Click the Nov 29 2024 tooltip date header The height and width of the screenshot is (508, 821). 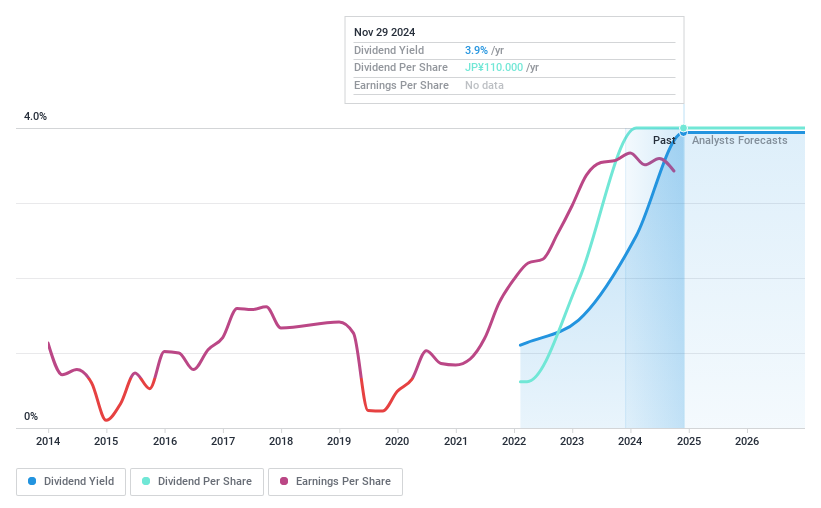385,32
